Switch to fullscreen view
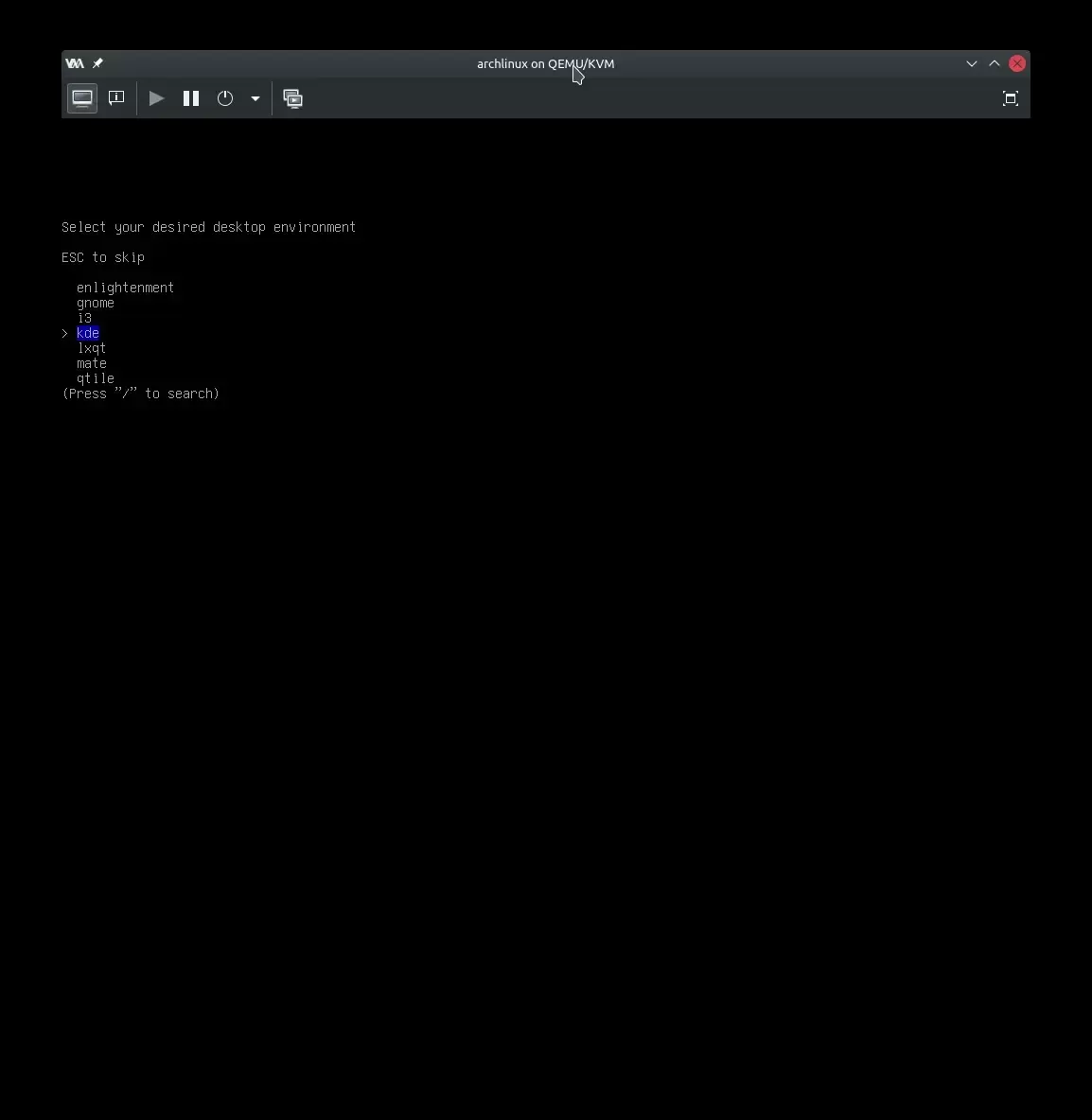Viewport: 1092px width, 1120px height. click(x=1010, y=98)
